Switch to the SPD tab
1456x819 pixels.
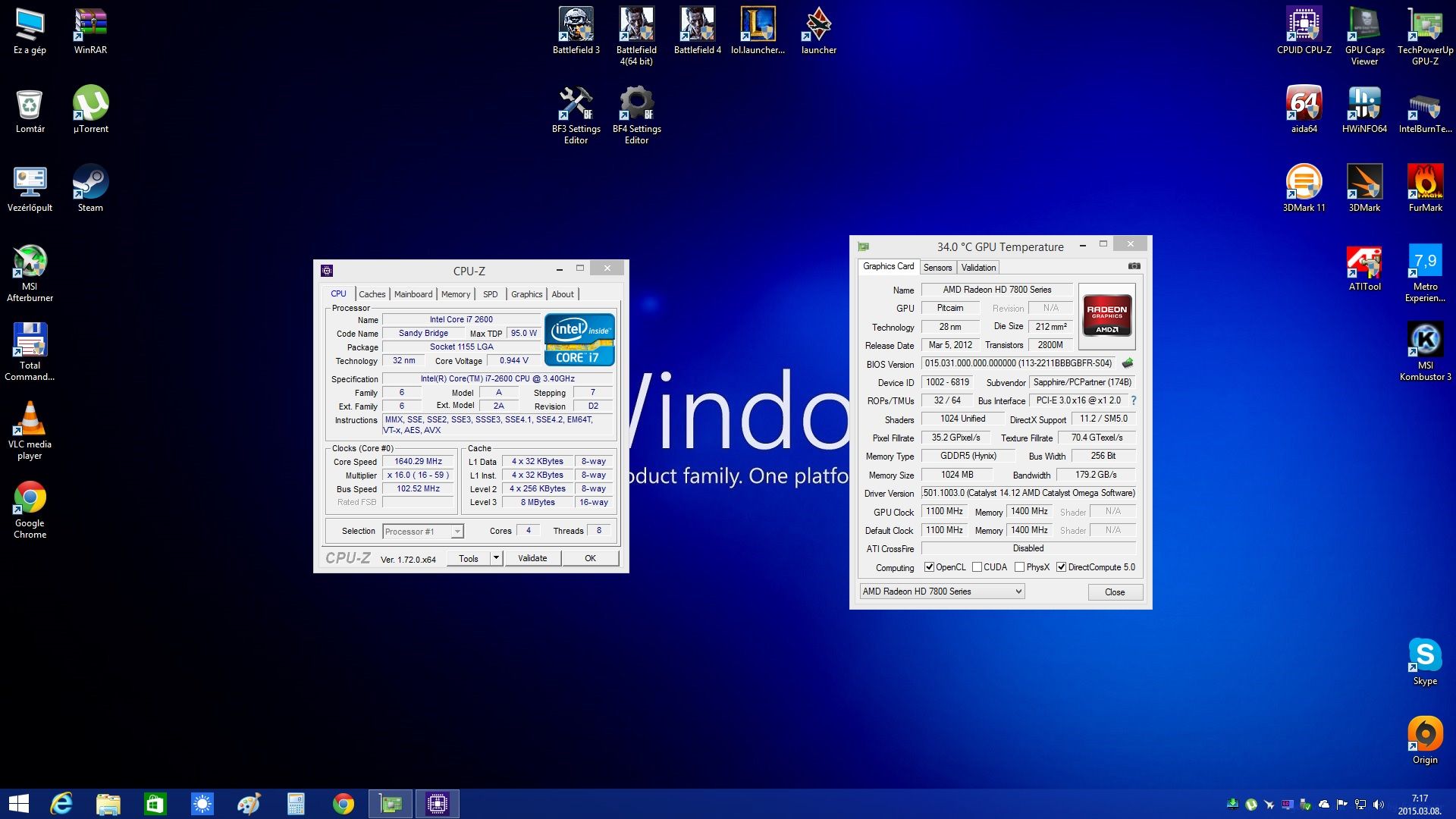pos(491,294)
